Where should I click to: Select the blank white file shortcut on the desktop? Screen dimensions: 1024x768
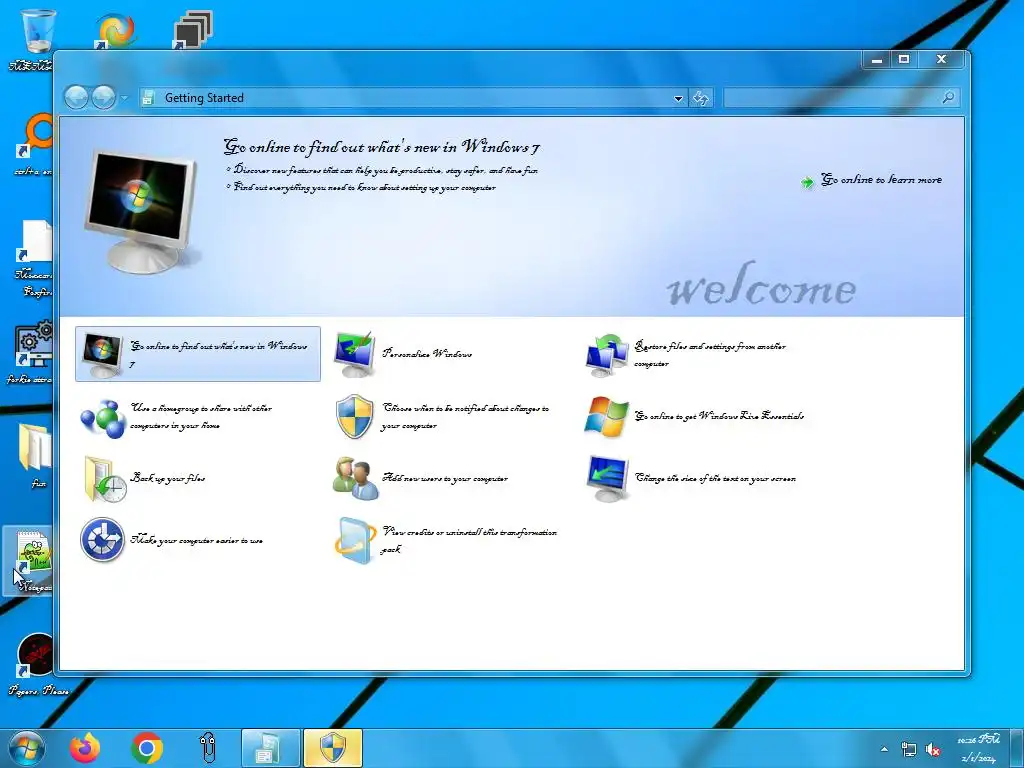click(34, 259)
